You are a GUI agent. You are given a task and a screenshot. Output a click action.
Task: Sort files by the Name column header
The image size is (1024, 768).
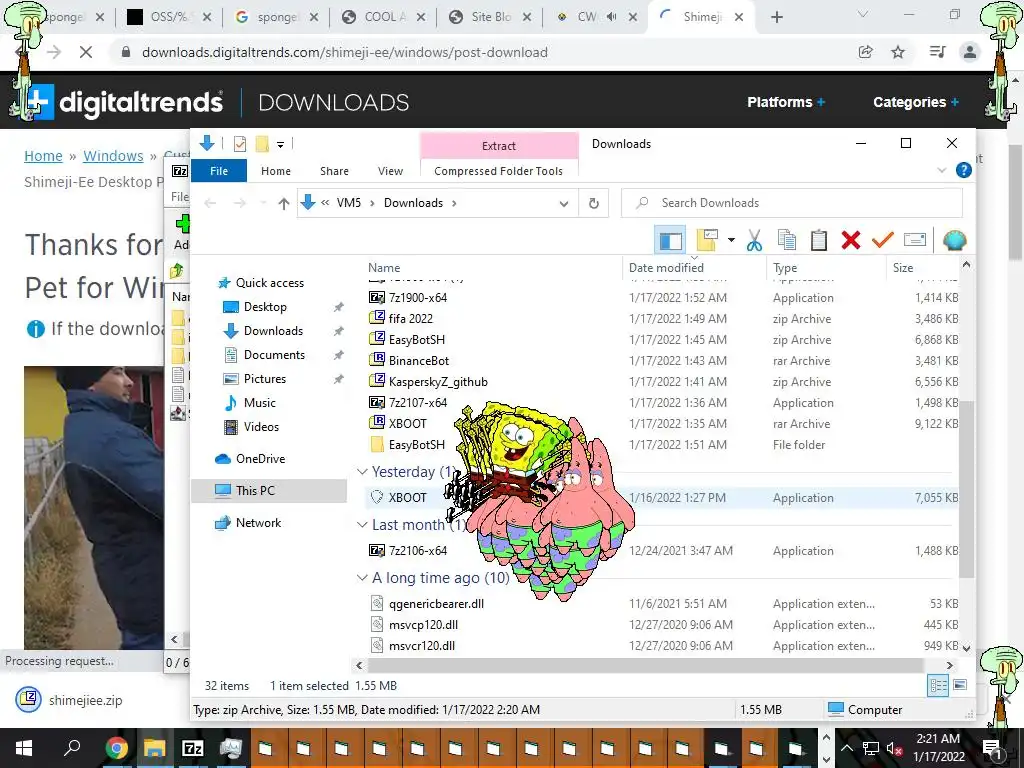pyautogui.click(x=383, y=268)
